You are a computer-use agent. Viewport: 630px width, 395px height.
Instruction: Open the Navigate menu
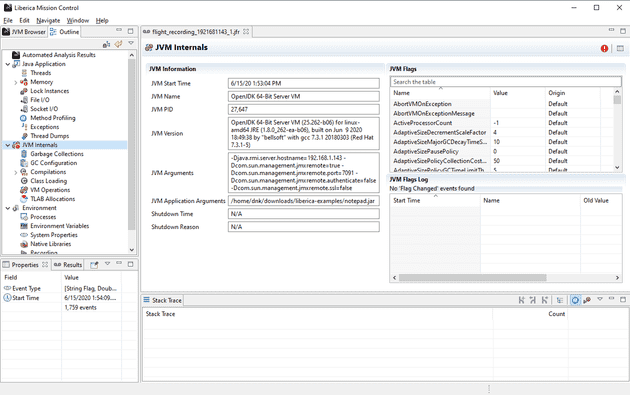coord(48,20)
